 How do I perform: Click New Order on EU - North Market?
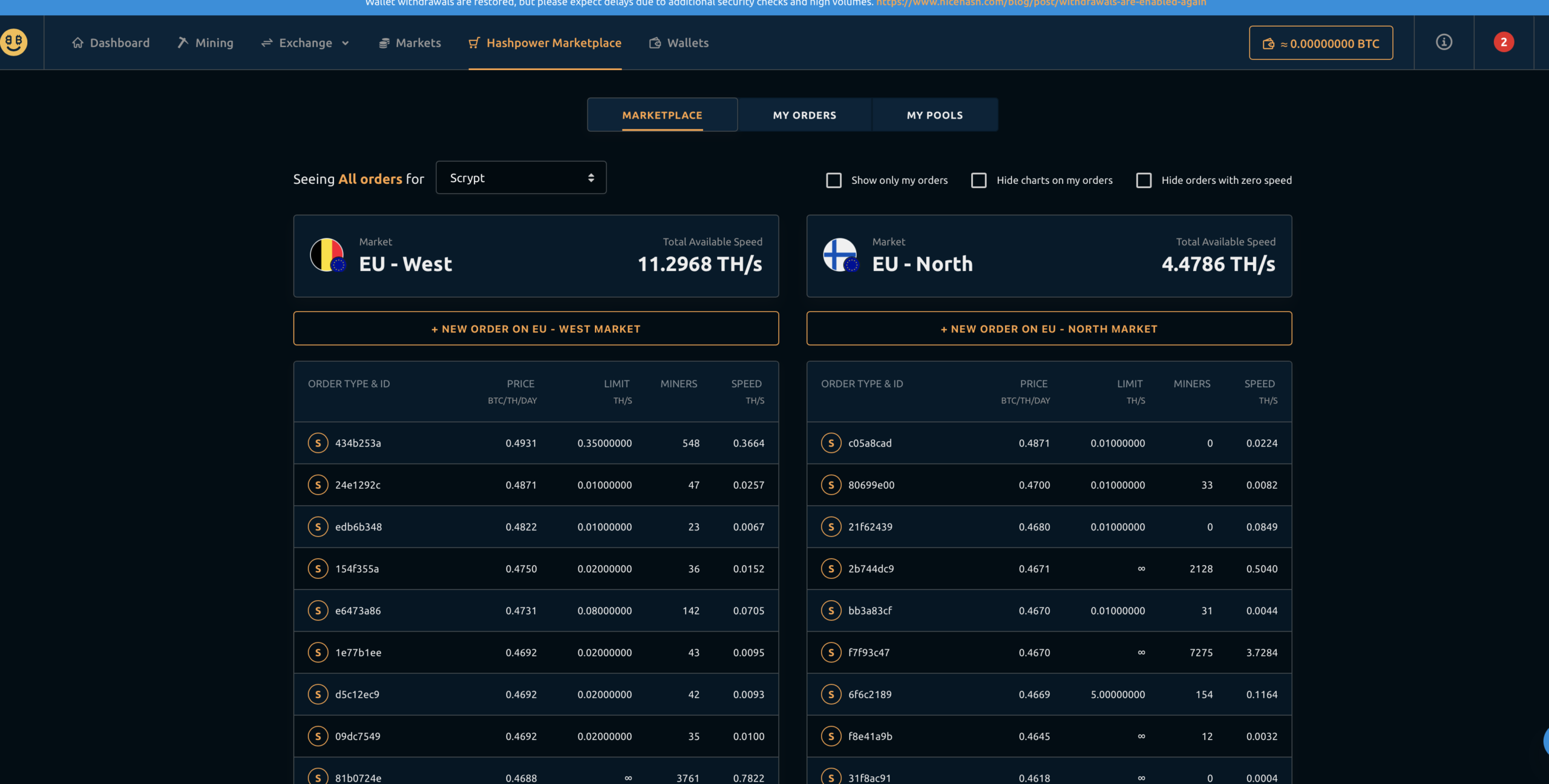click(x=1049, y=328)
